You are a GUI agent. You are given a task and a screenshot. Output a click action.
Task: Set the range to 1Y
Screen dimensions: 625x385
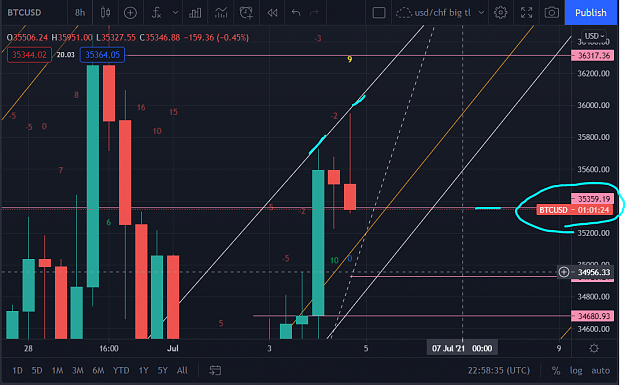click(x=143, y=371)
